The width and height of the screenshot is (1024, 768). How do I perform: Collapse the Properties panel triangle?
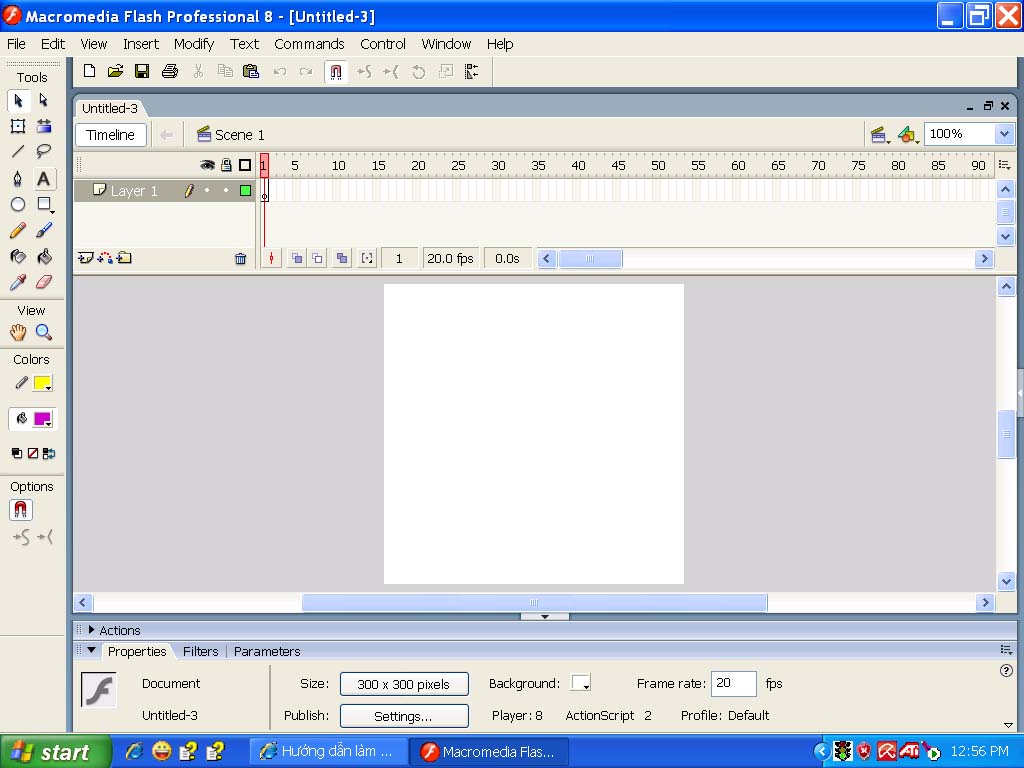coord(91,650)
